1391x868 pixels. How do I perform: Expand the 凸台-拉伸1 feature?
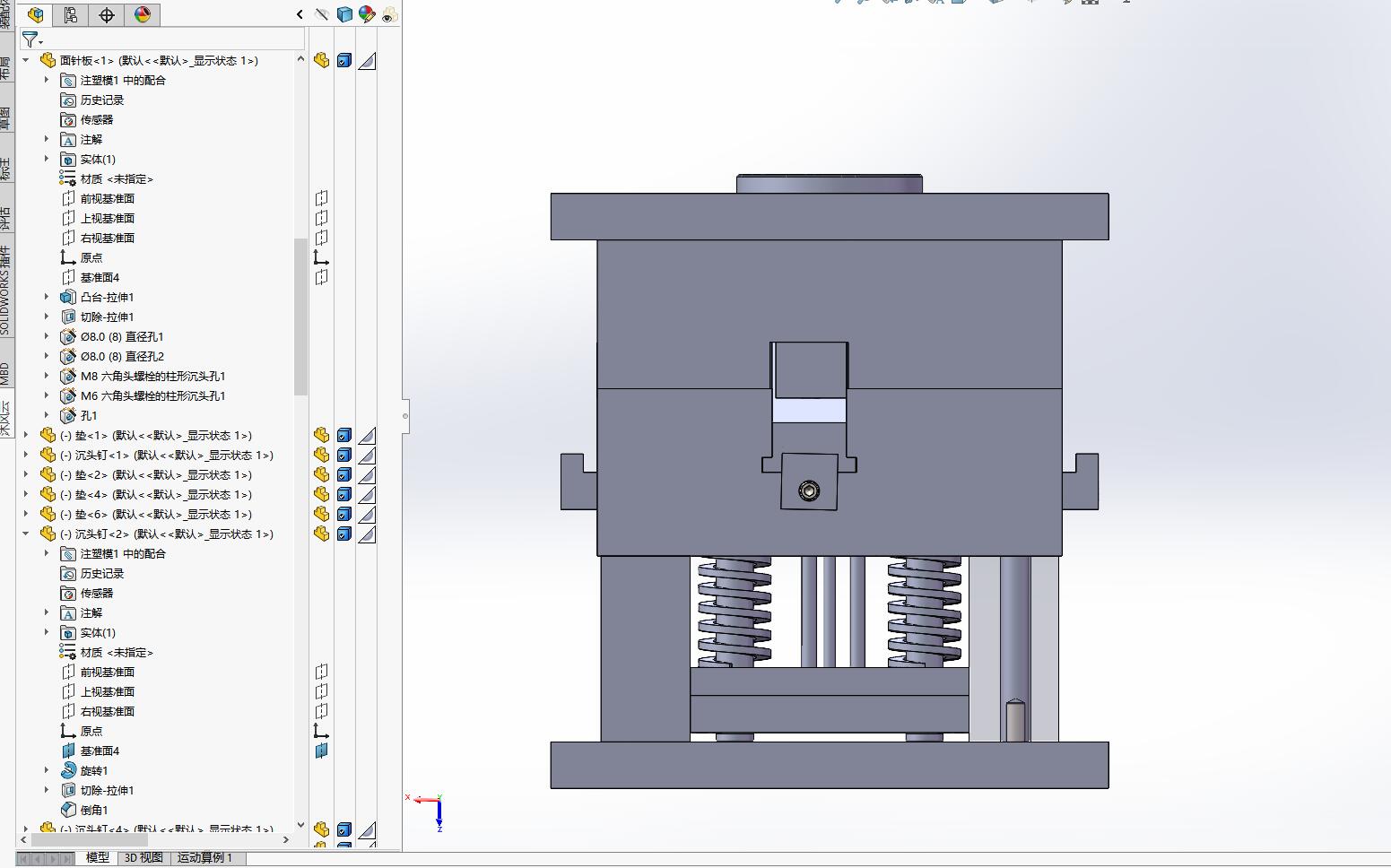tap(47, 297)
